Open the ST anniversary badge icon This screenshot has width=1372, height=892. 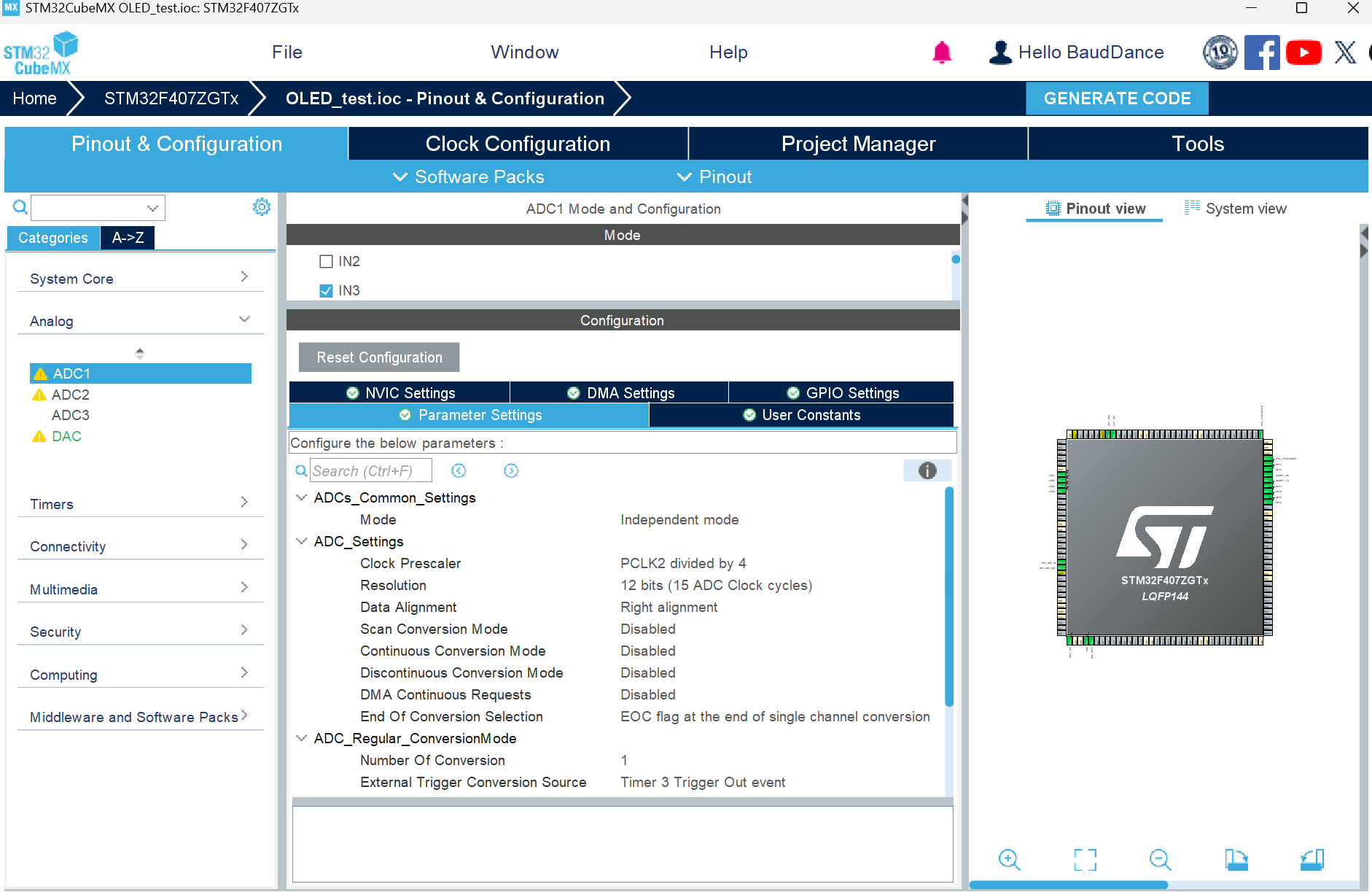(1220, 53)
